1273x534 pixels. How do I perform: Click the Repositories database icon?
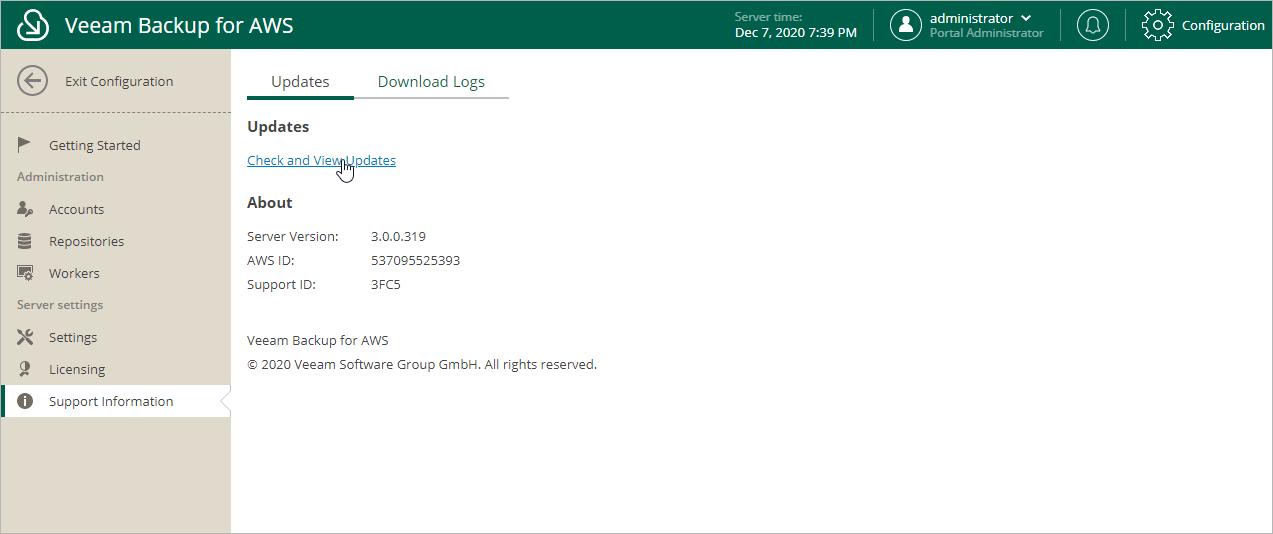(x=25, y=241)
